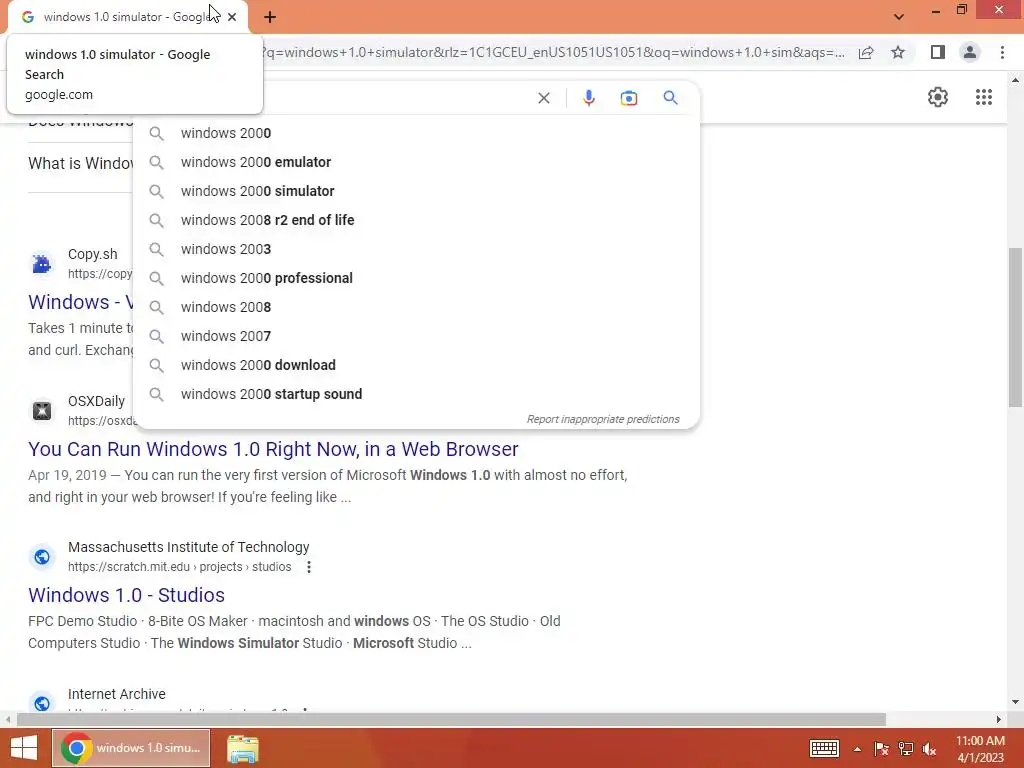Click the vertical scrollbar thumb

(x=1015, y=327)
